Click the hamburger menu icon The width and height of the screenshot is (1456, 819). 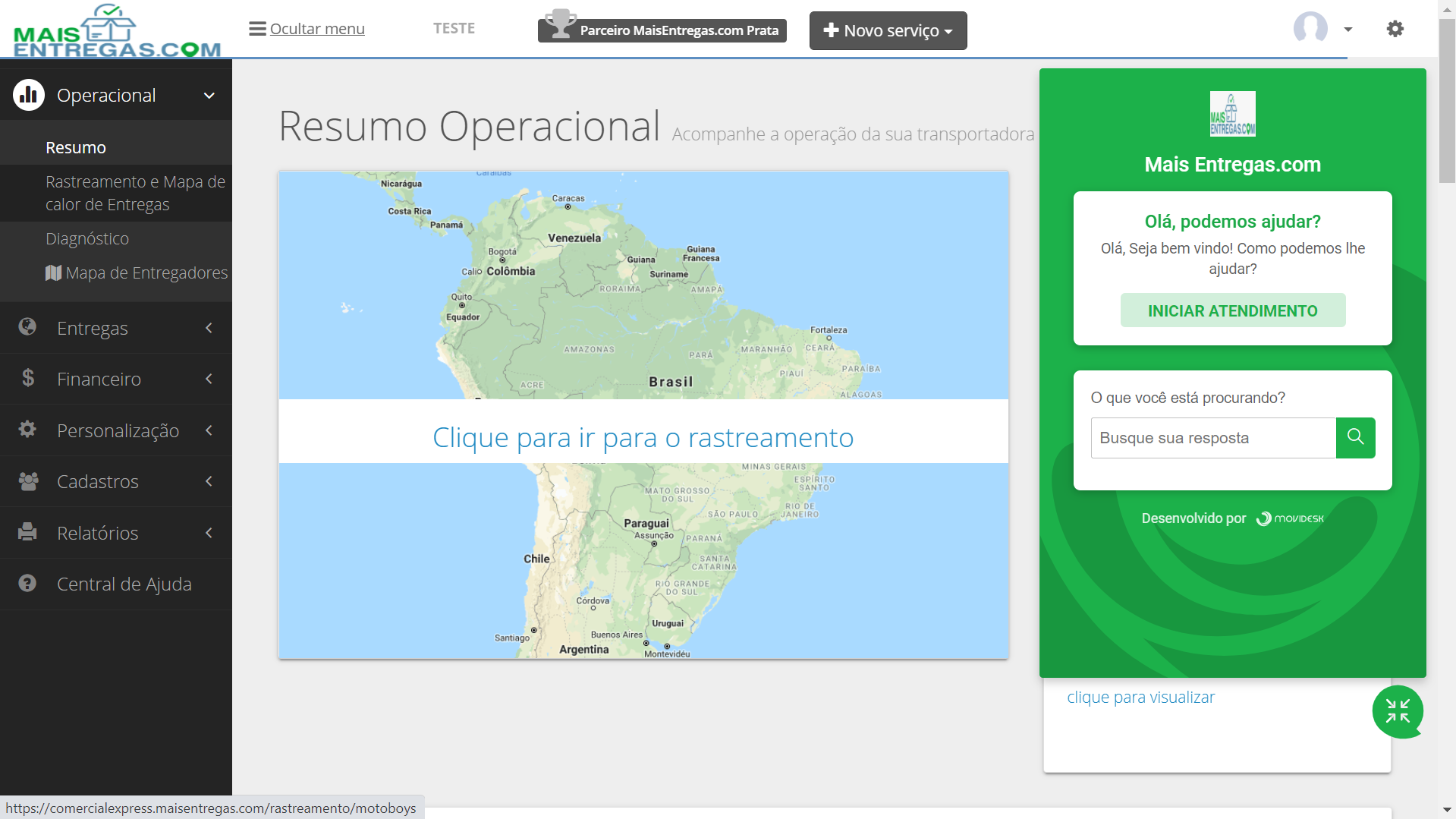click(257, 29)
